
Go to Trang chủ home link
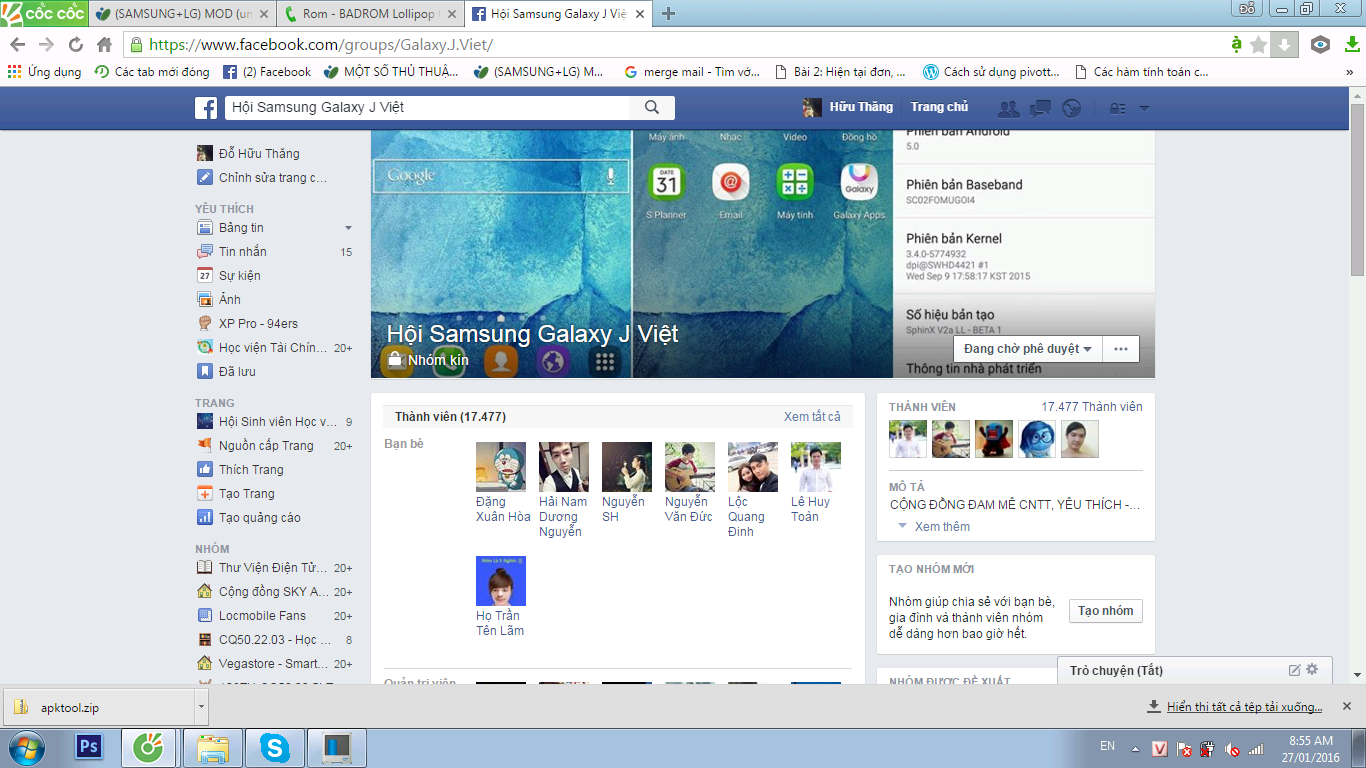click(939, 107)
